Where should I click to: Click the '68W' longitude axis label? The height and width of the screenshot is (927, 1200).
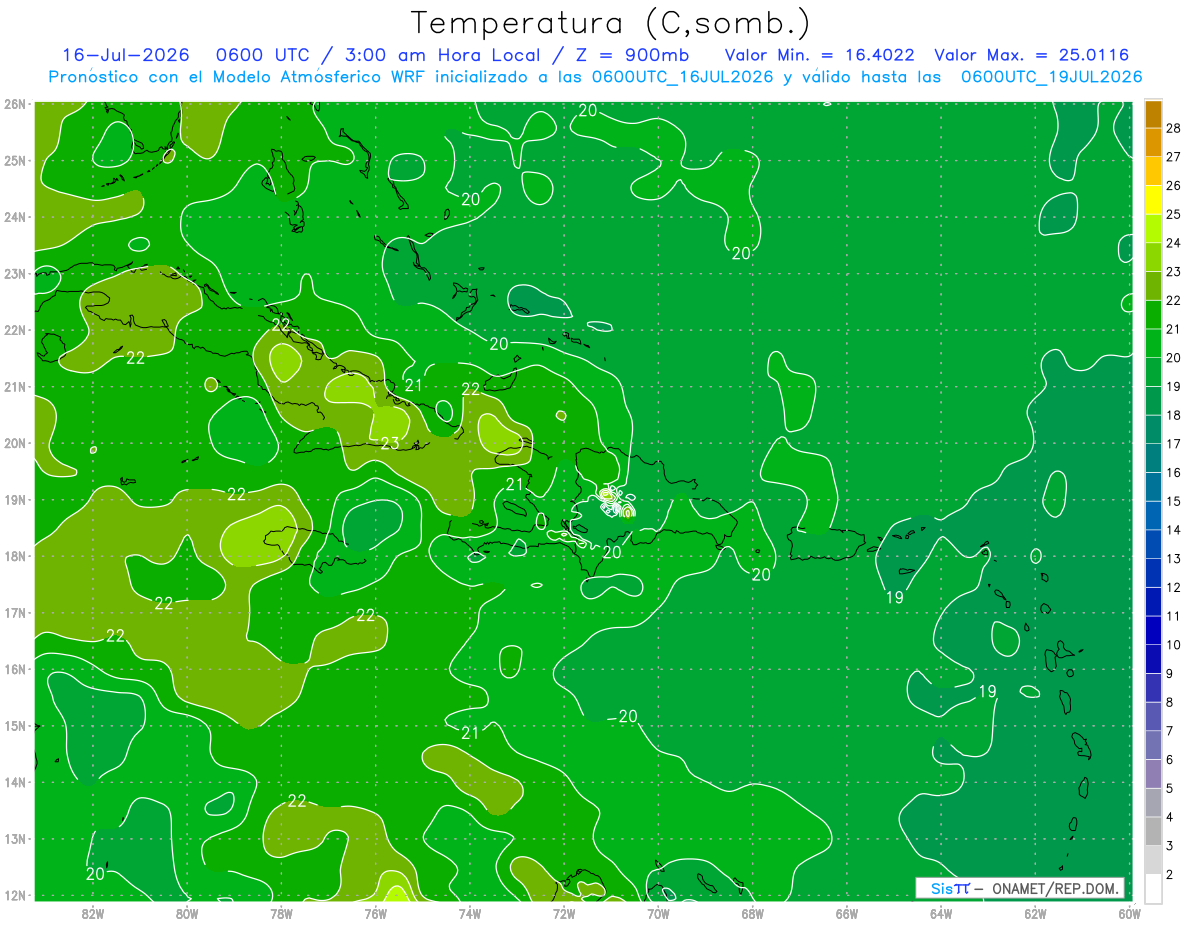752,913
